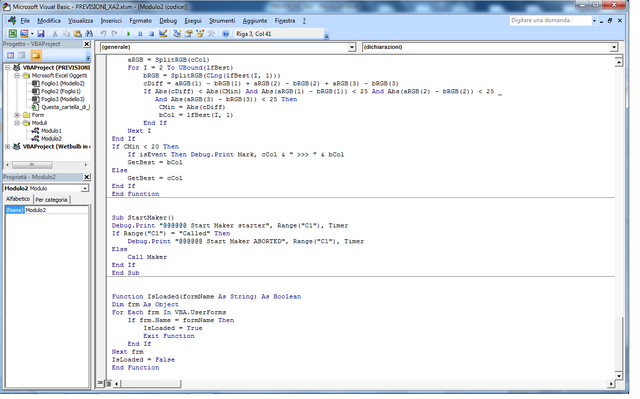Collapse the VBAProject (PREVISIONI) tree node
This screenshot has width=640, height=399.
[8, 68]
